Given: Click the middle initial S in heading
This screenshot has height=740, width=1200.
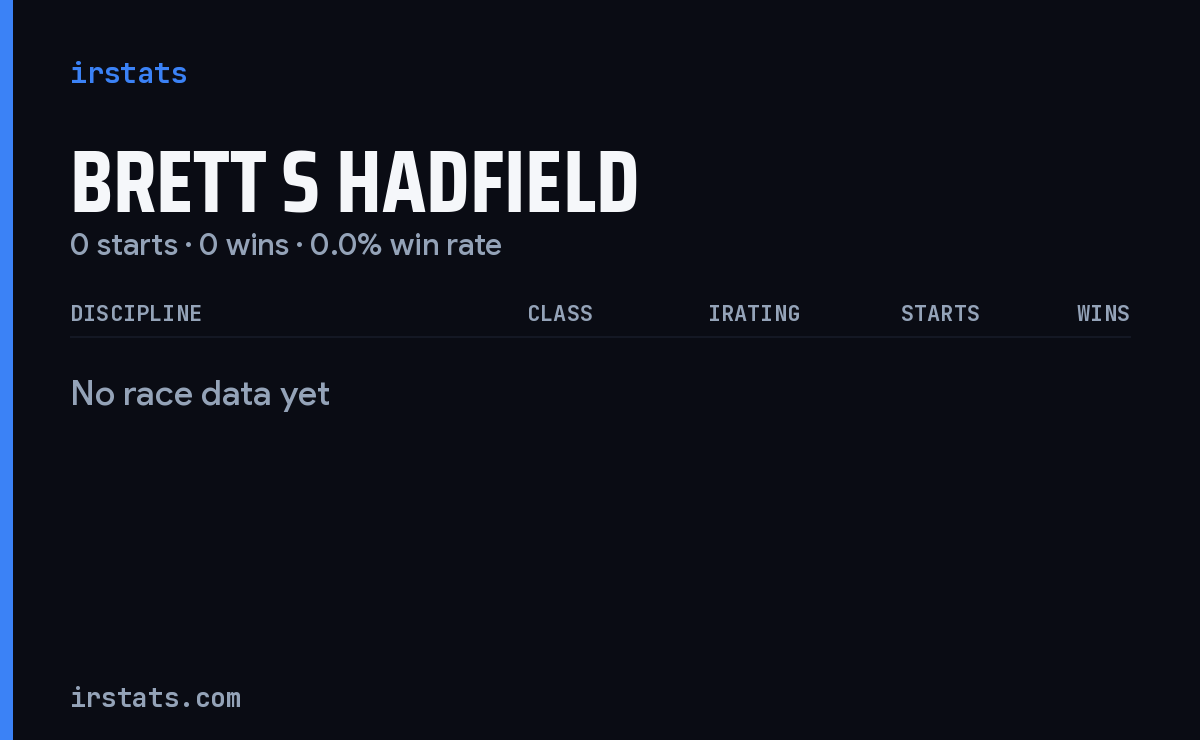Looking at the screenshot, I should click(x=301, y=184).
